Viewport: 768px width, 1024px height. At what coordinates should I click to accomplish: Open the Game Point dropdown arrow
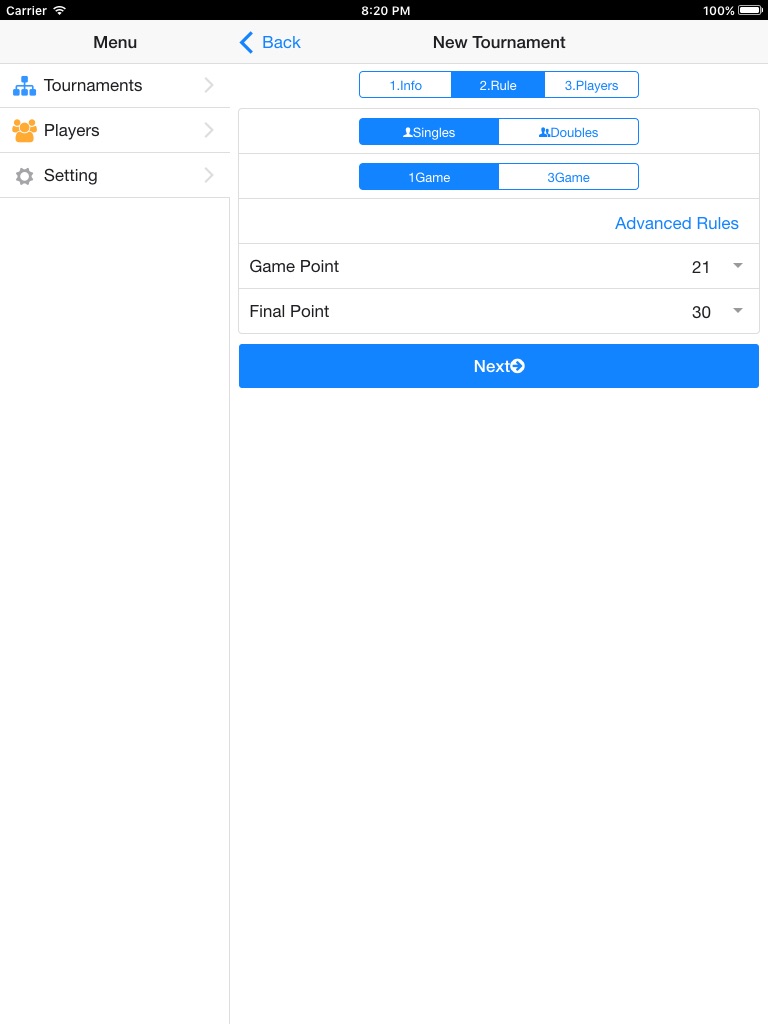738,266
